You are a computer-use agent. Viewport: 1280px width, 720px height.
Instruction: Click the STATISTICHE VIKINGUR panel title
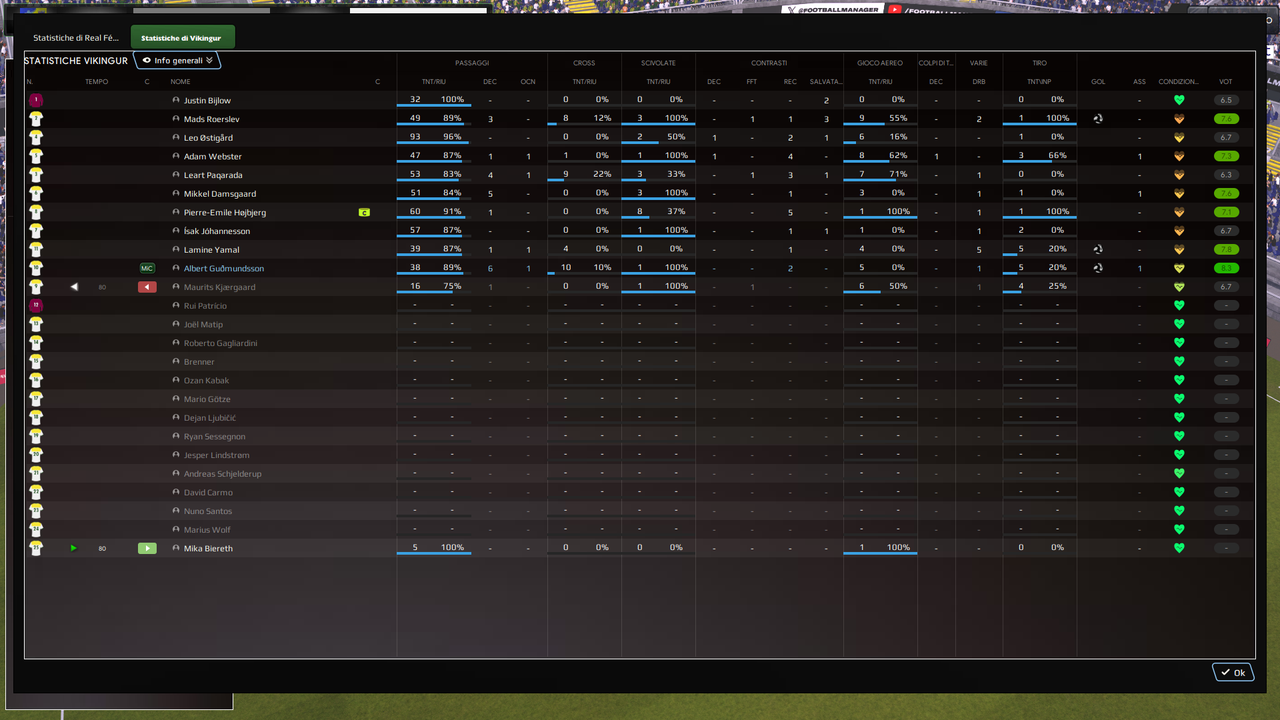(76, 61)
